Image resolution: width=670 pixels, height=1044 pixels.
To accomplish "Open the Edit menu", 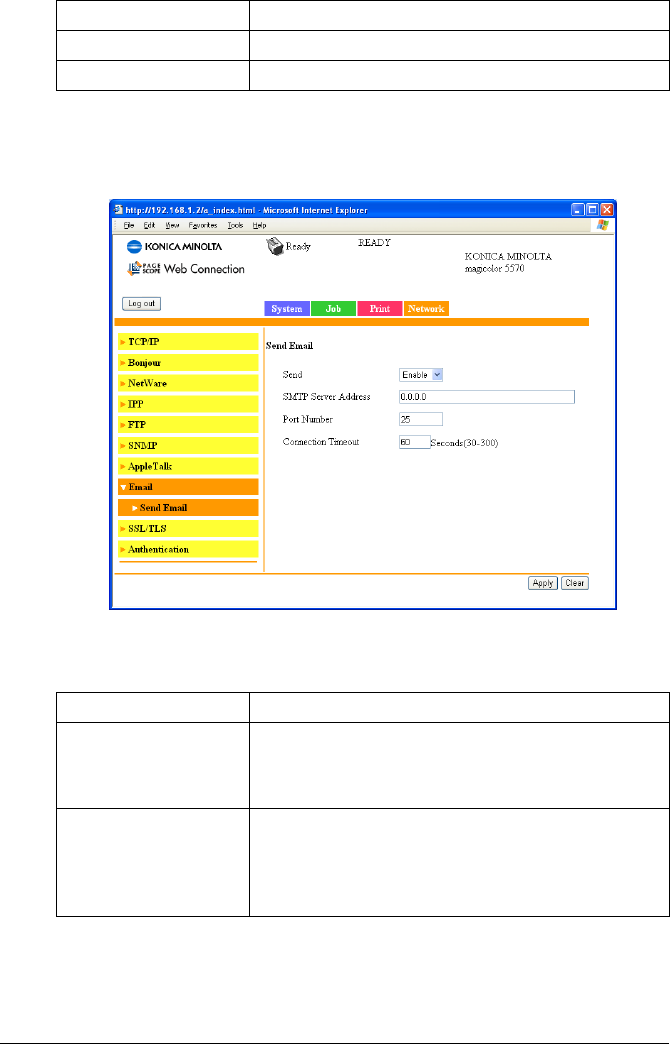I will (x=149, y=226).
